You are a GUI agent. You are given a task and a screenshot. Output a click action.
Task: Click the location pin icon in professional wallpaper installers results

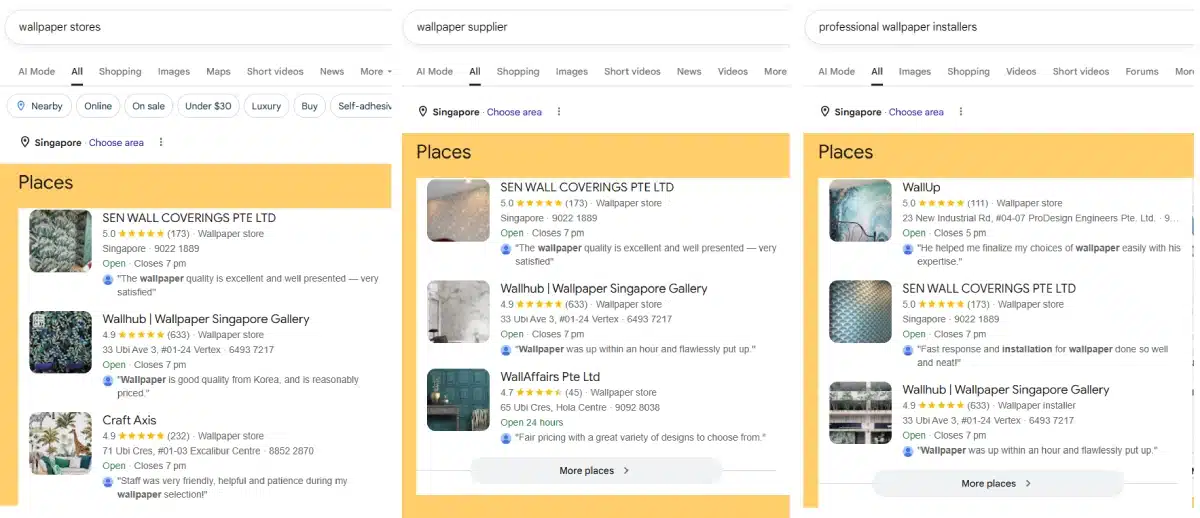[825, 112]
